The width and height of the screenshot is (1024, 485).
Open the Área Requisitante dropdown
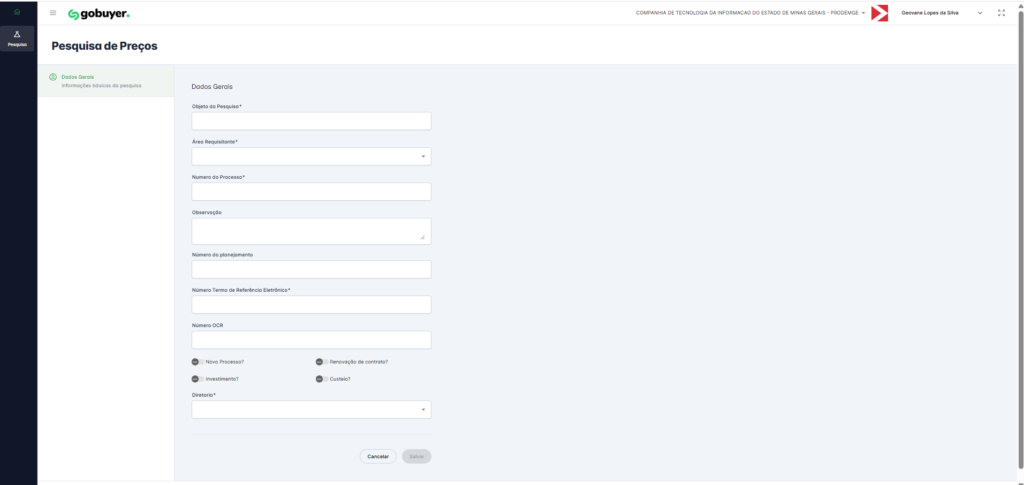311,157
